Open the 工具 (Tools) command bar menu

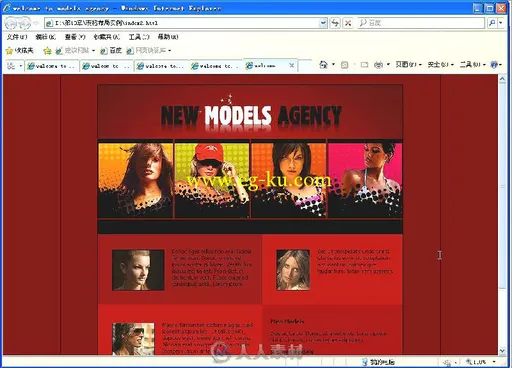(473, 65)
